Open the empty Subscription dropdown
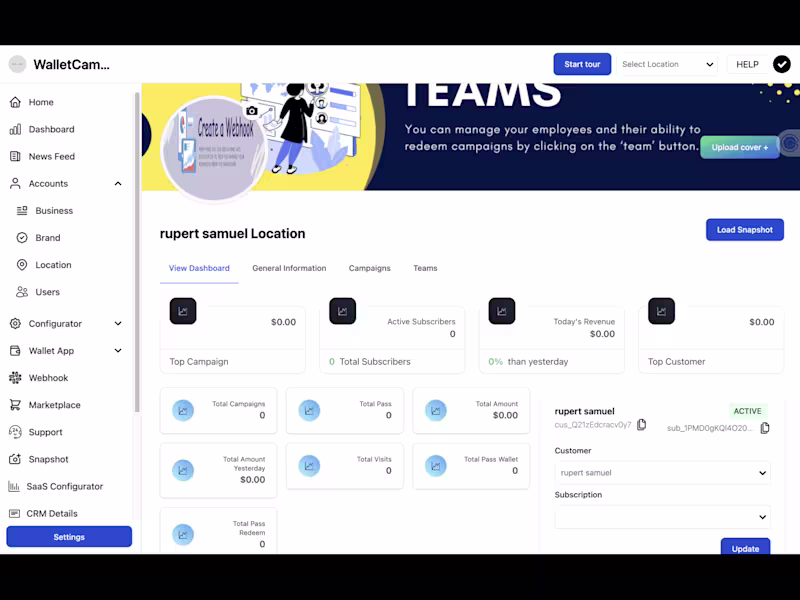Image resolution: width=800 pixels, height=600 pixels. coord(662,517)
